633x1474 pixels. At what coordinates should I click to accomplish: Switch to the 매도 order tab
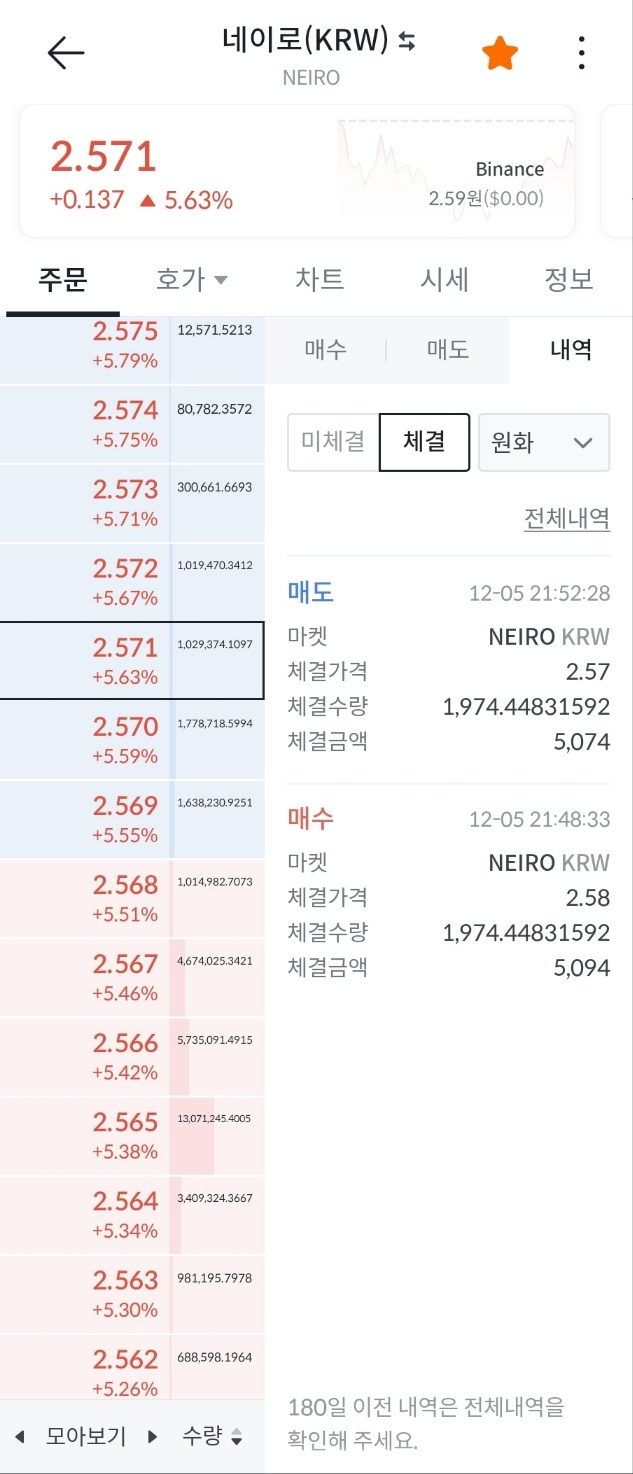pos(447,349)
